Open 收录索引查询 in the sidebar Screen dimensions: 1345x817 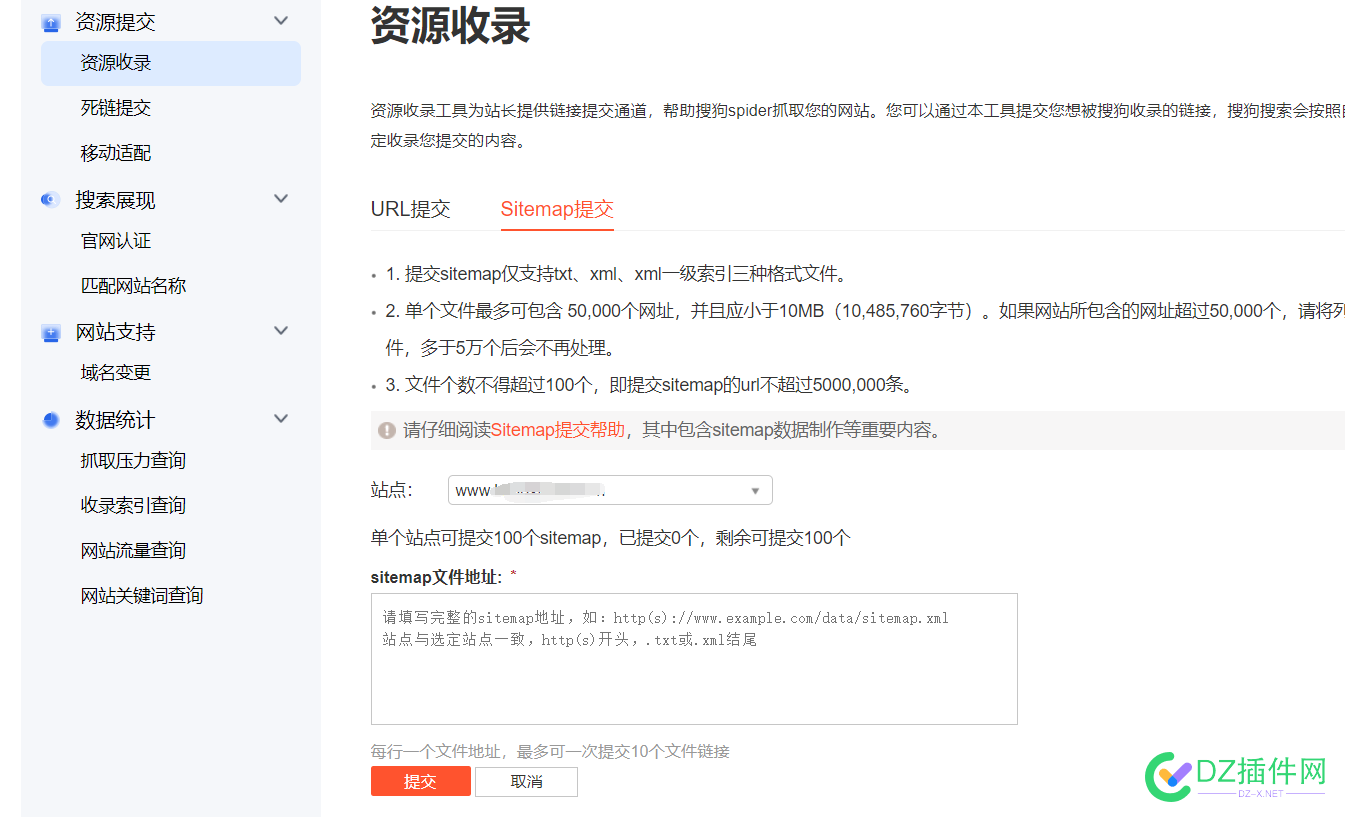[134, 506]
